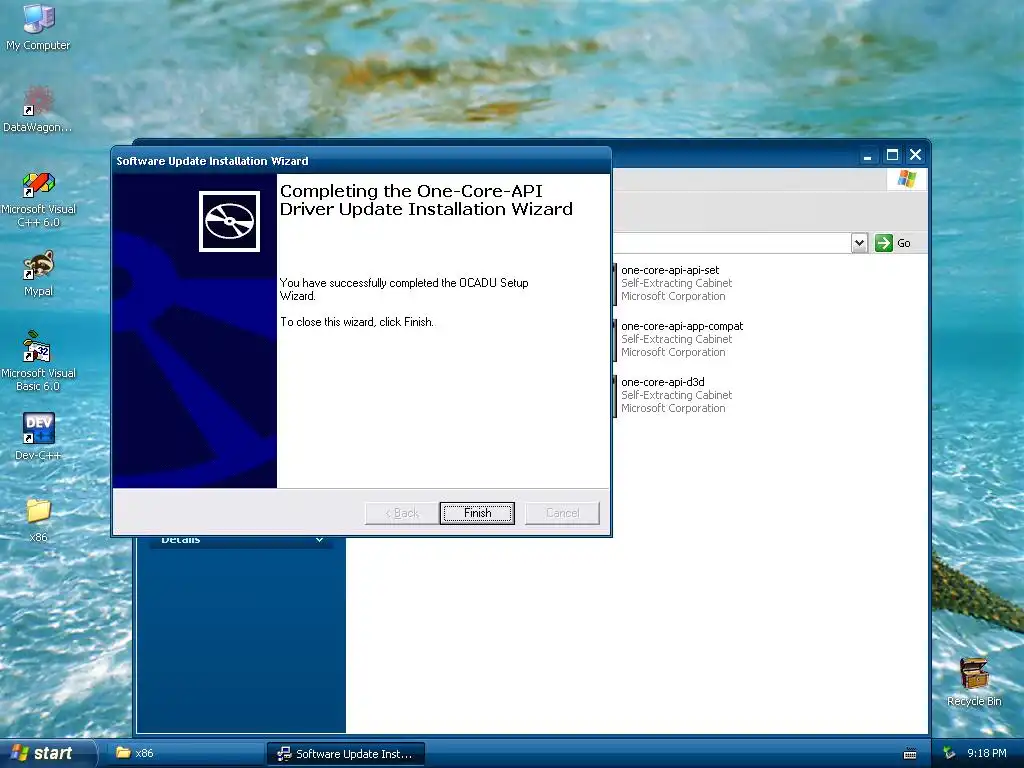Select the Recycle Bin icon
The image size is (1024, 768).
tap(974, 682)
